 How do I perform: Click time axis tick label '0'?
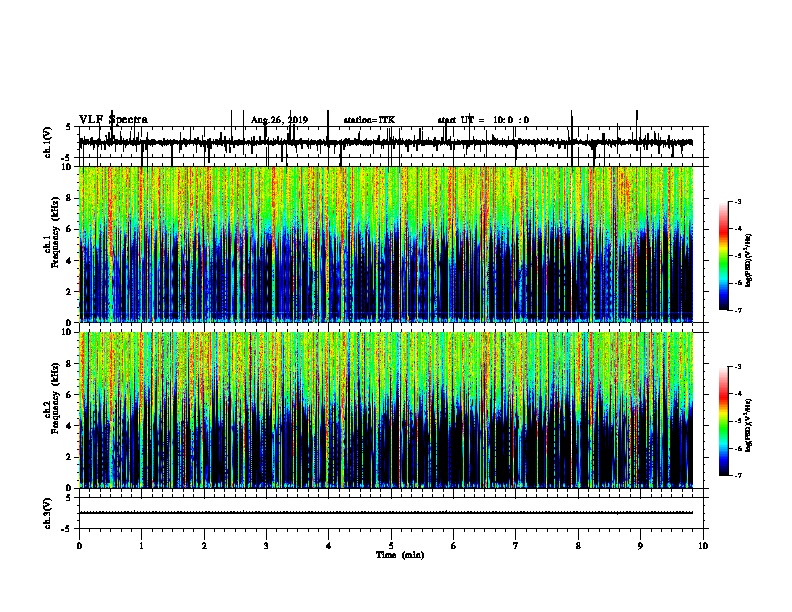79,546
